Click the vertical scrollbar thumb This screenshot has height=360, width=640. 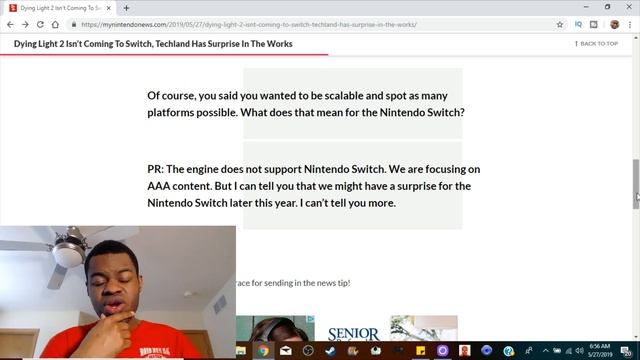click(x=636, y=184)
